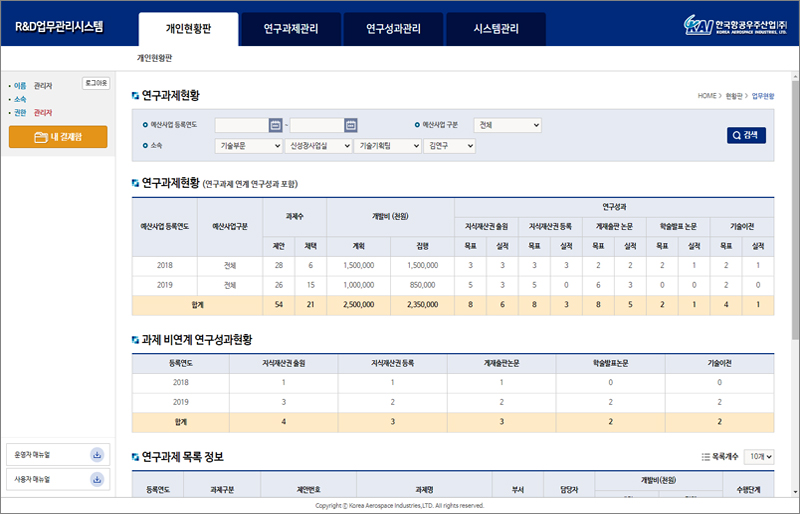This screenshot has width=800, height=514.
Task: Open the 김연구 person dropdown
Action: [450, 146]
